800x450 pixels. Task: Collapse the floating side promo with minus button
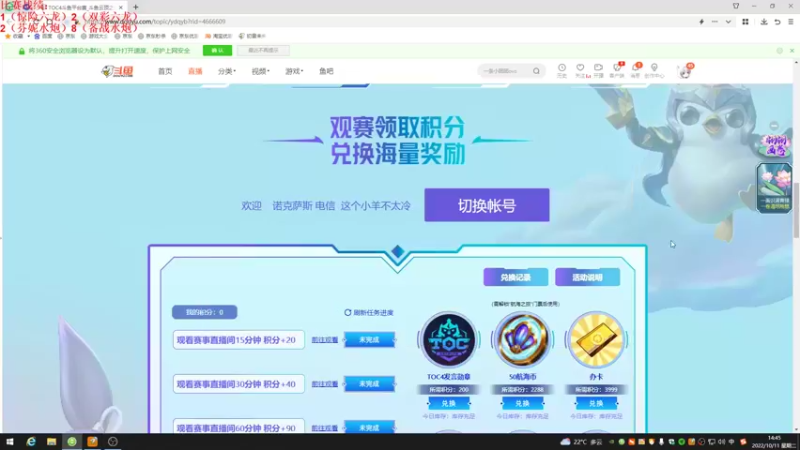[774, 126]
